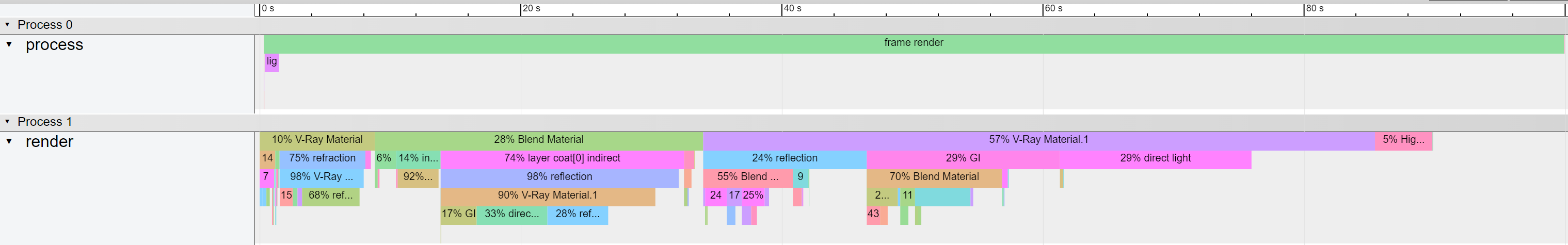Click the 40 s timeline ruler mark
This screenshot has height=245, width=1568.
[x=792, y=9]
